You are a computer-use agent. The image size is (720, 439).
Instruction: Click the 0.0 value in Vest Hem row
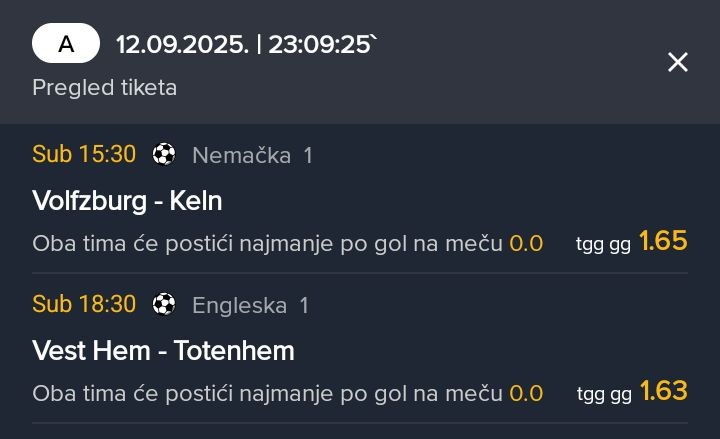coord(526,394)
